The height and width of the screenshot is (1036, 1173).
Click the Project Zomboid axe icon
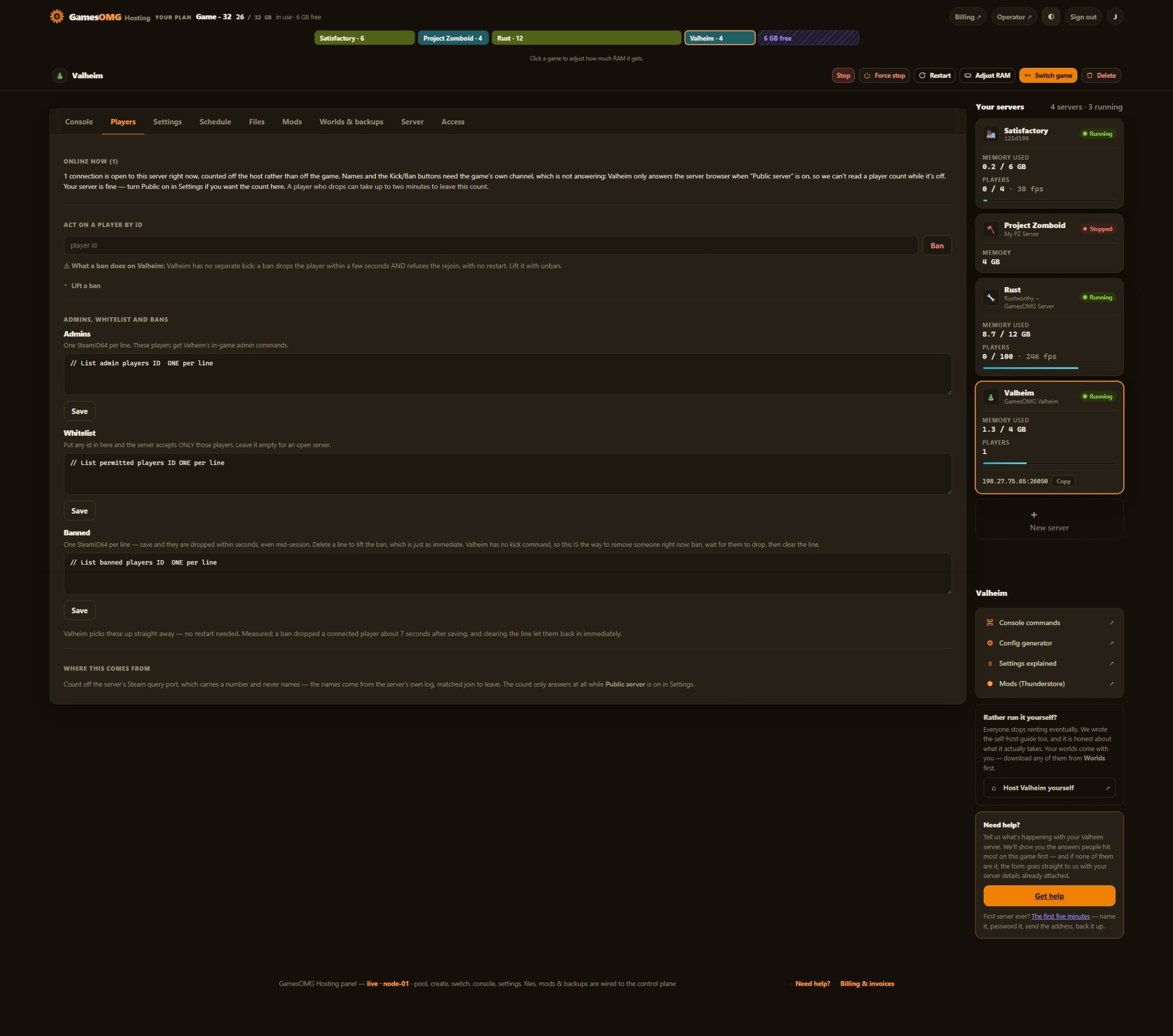pyautogui.click(x=991, y=229)
